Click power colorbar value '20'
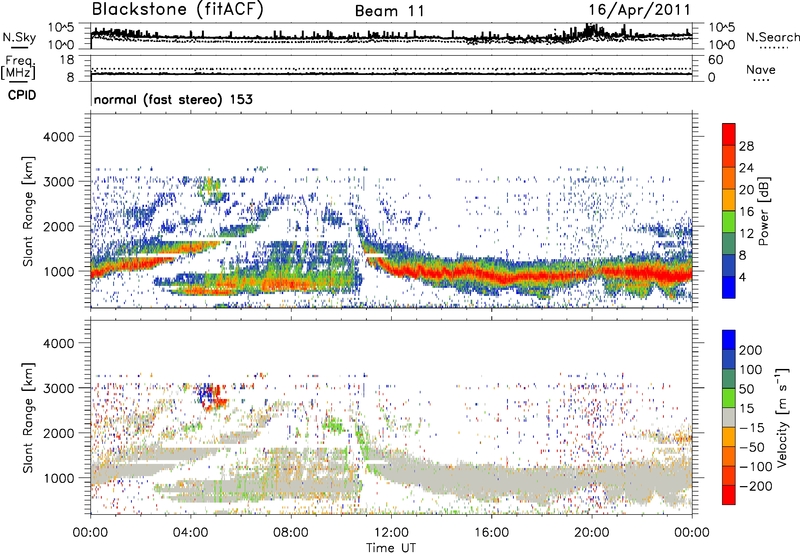 coord(746,190)
